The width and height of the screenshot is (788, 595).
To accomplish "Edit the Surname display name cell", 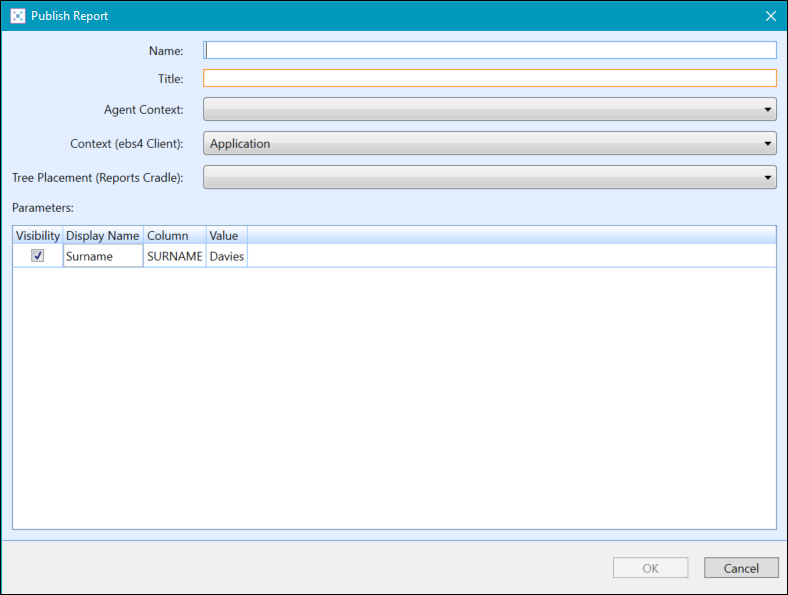I will point(103,256).
